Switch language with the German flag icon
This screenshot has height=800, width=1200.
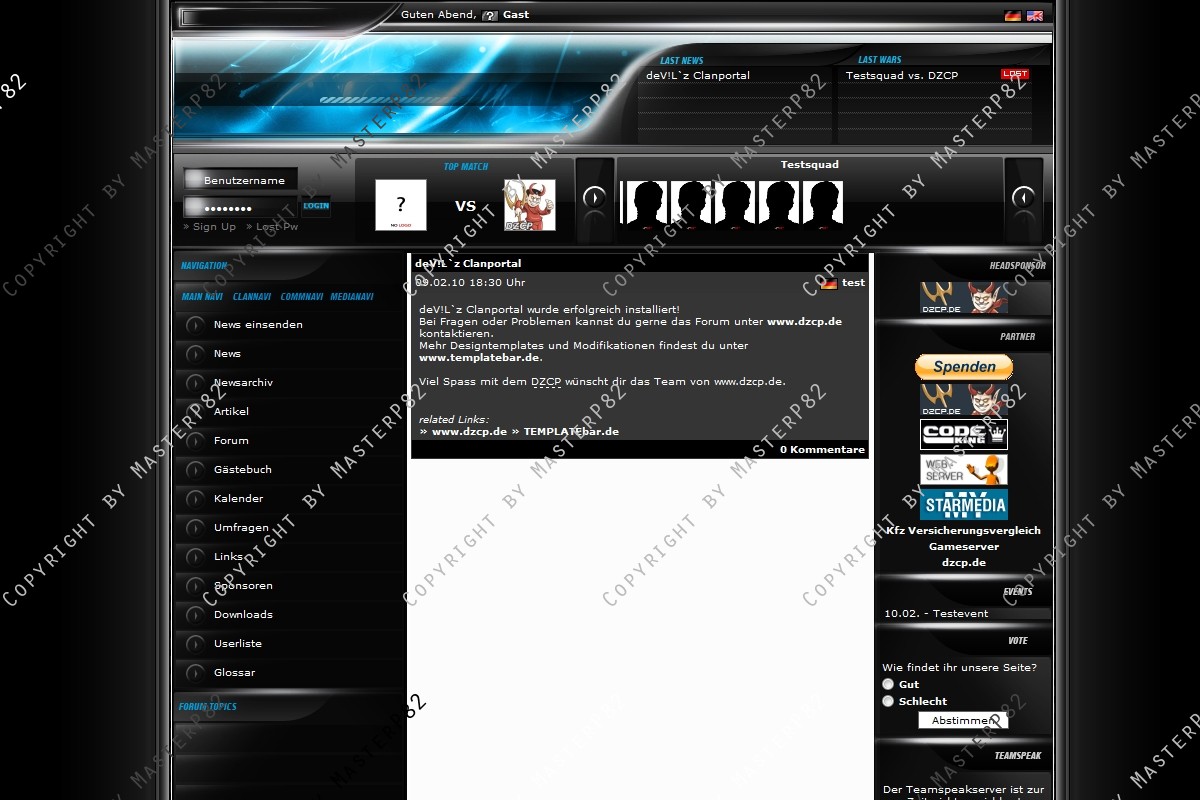tap(1012, 16)
